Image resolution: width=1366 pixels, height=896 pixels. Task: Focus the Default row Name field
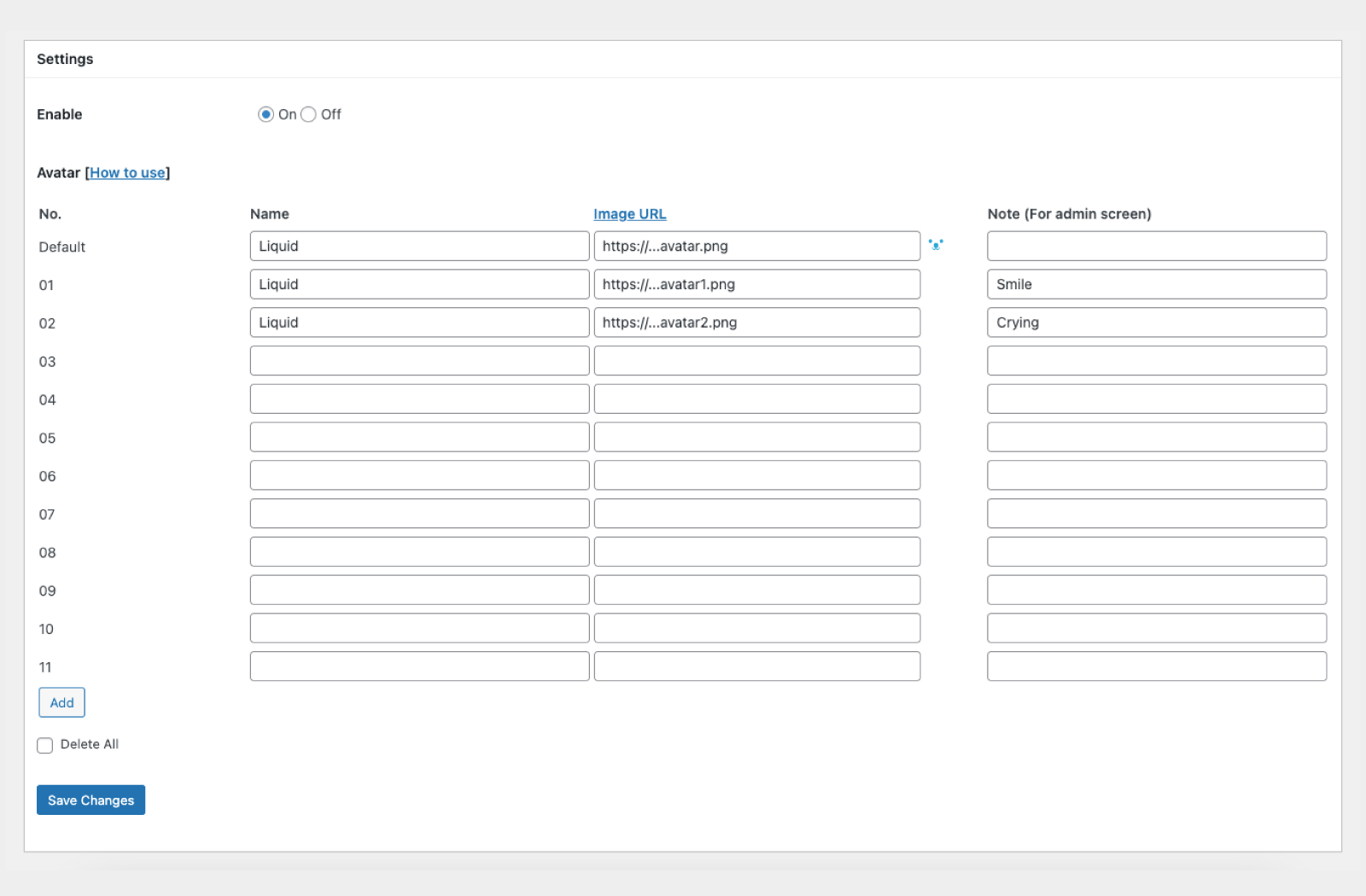(x=419, y=246)
